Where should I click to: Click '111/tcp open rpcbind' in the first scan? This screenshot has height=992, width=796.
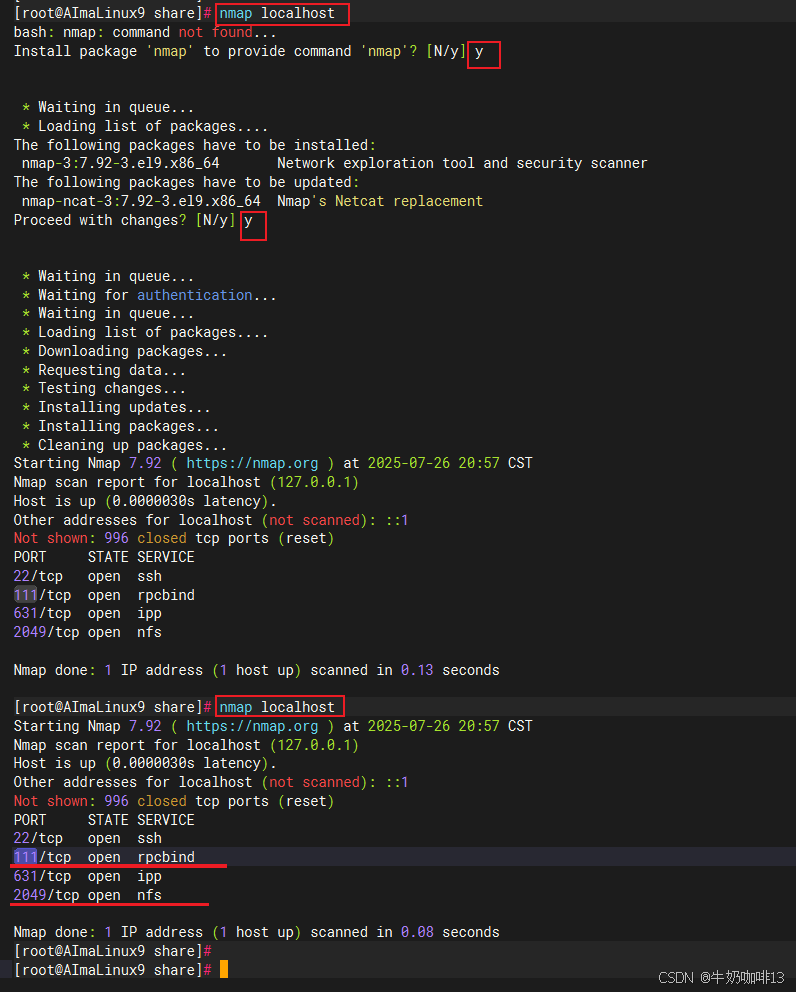tap(104, 595)
